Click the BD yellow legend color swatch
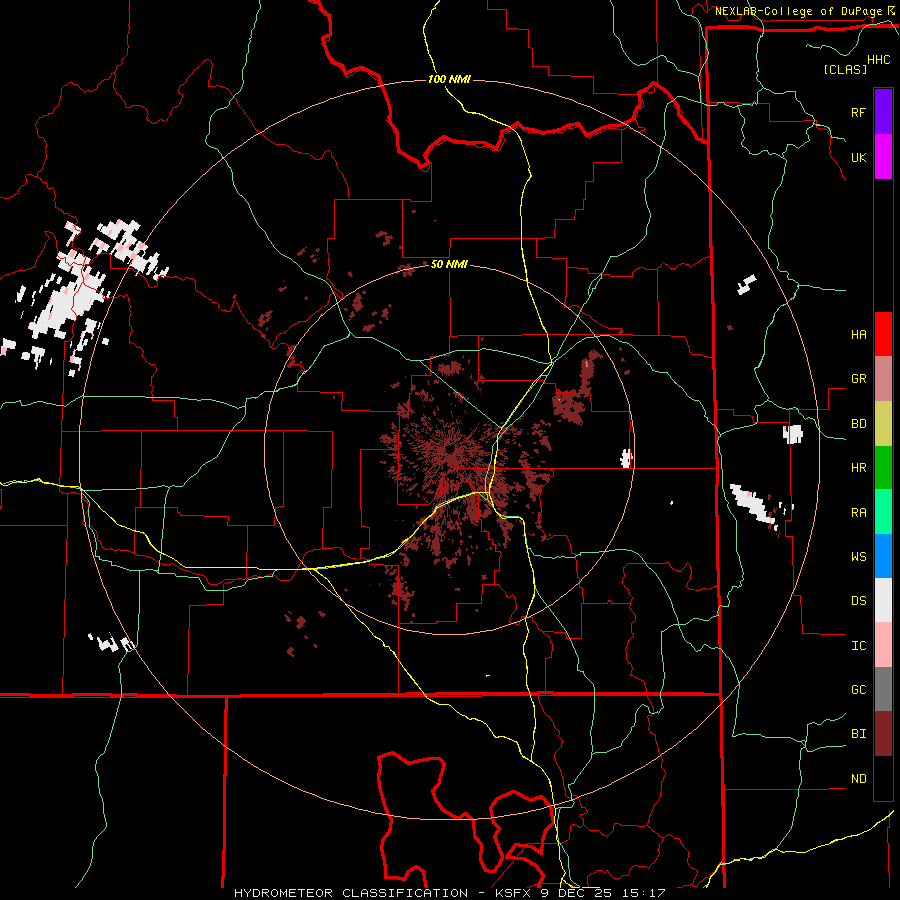900x900 pixels. coord(883,424)
